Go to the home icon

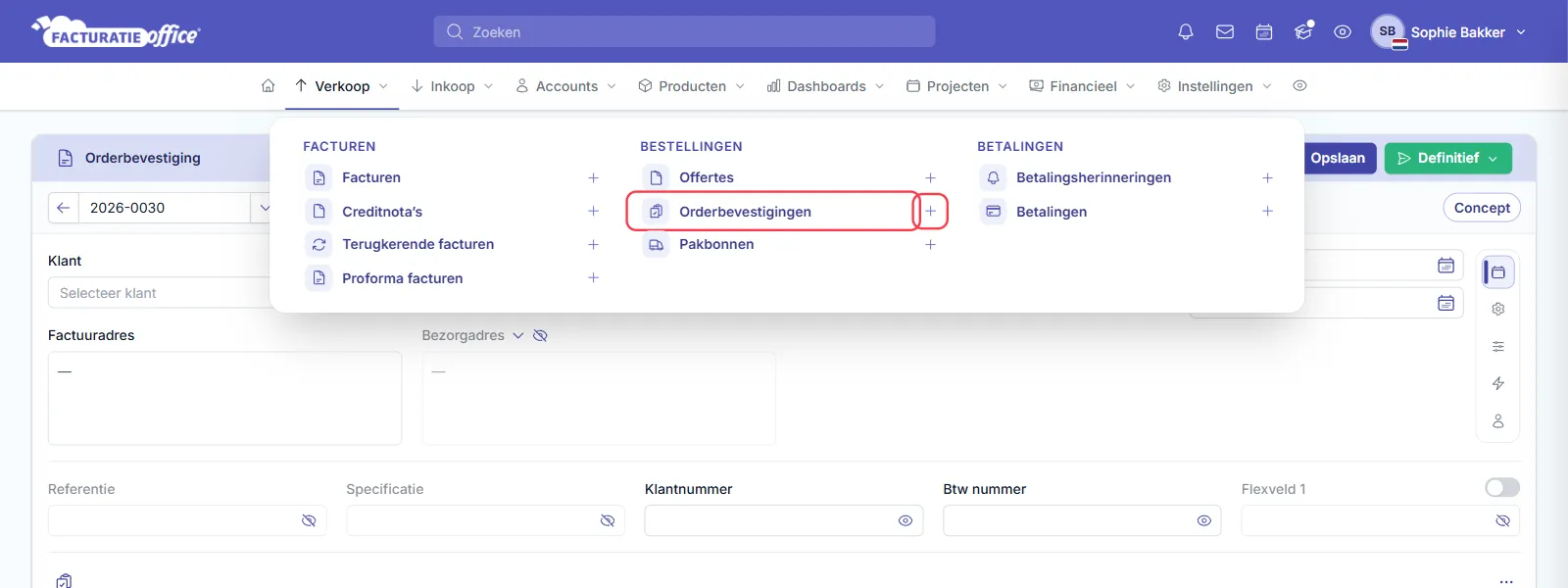point(268,86)
